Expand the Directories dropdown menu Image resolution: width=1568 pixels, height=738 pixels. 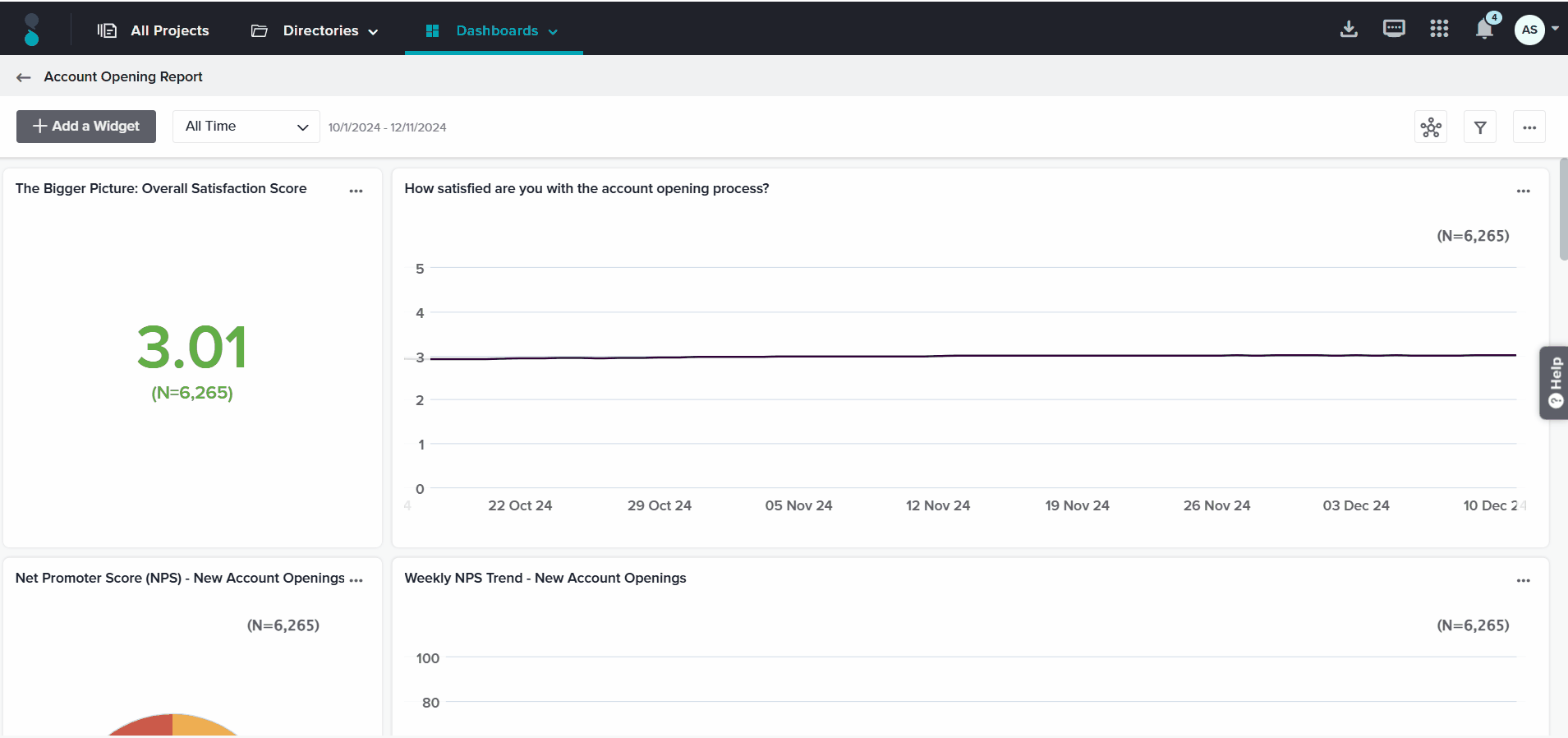coord(315,30)
